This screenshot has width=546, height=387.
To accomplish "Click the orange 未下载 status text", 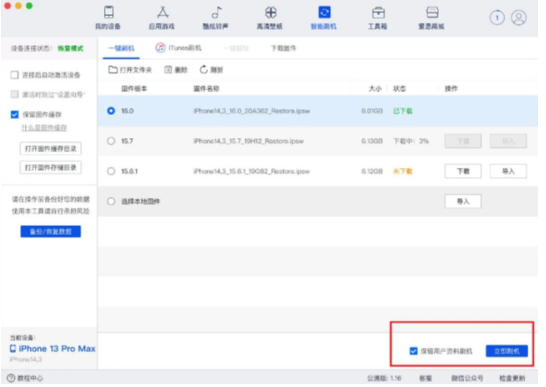I will point(404,172).
